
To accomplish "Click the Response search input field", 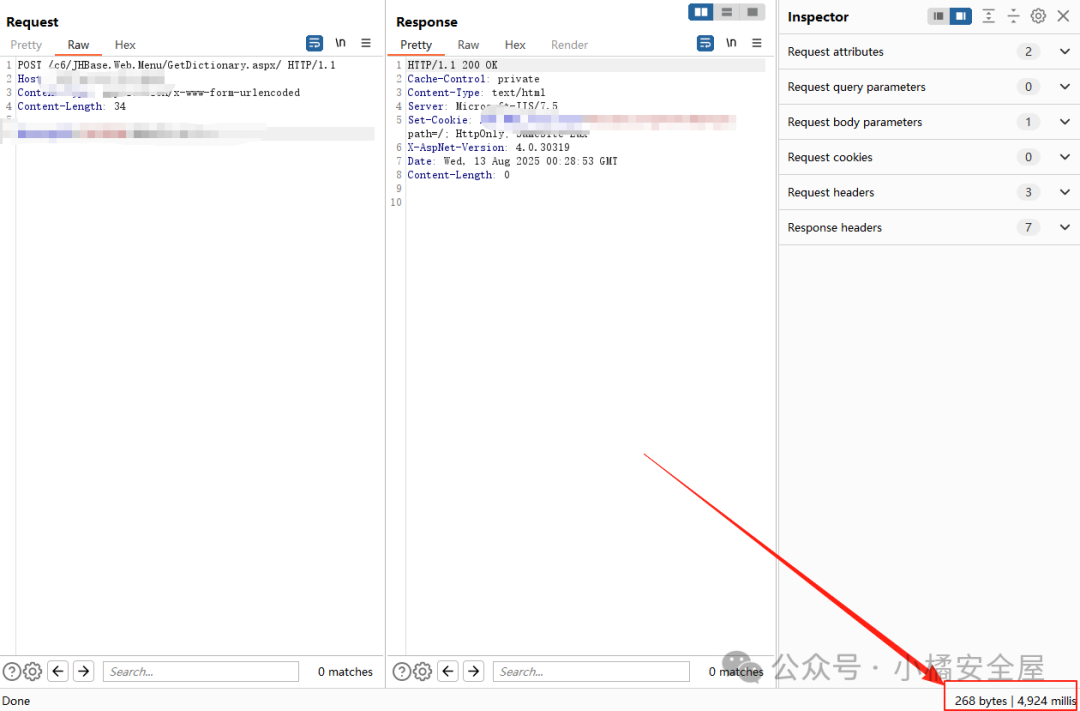I will point(590,671).
